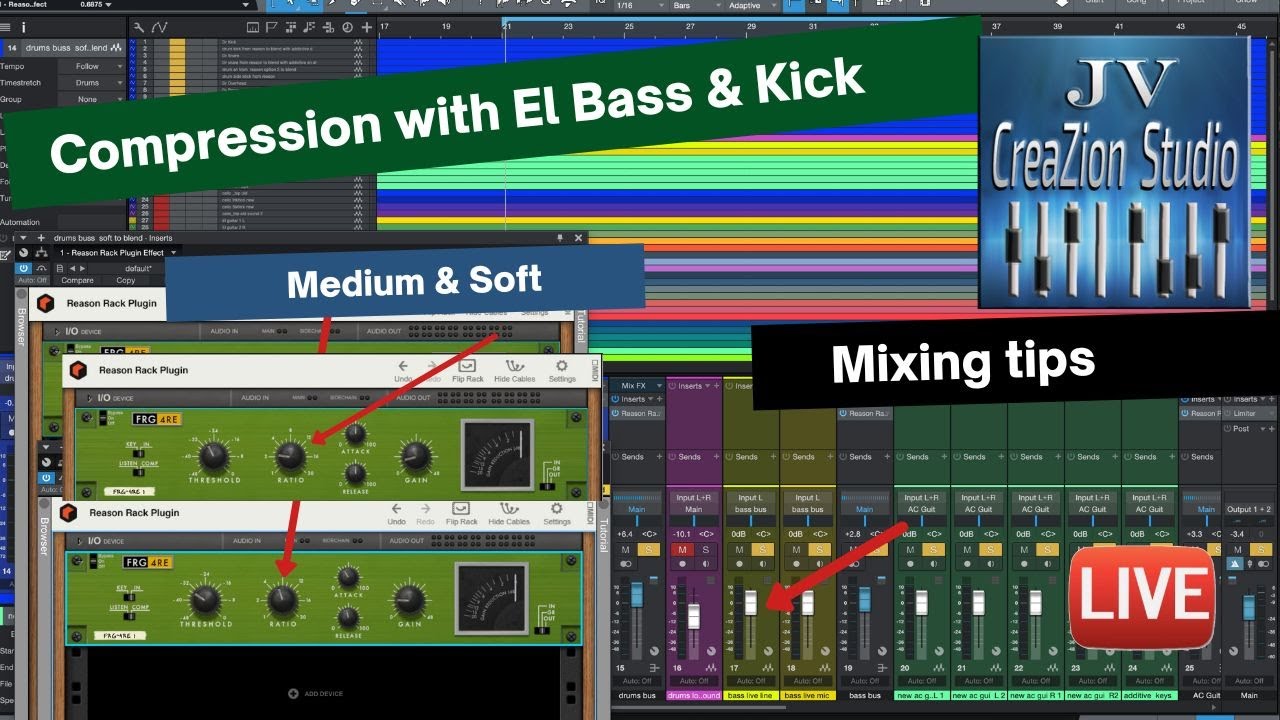Select the Reason Ra.. insert on channel 15
The image size is (1280, 720).
[637, 413]
